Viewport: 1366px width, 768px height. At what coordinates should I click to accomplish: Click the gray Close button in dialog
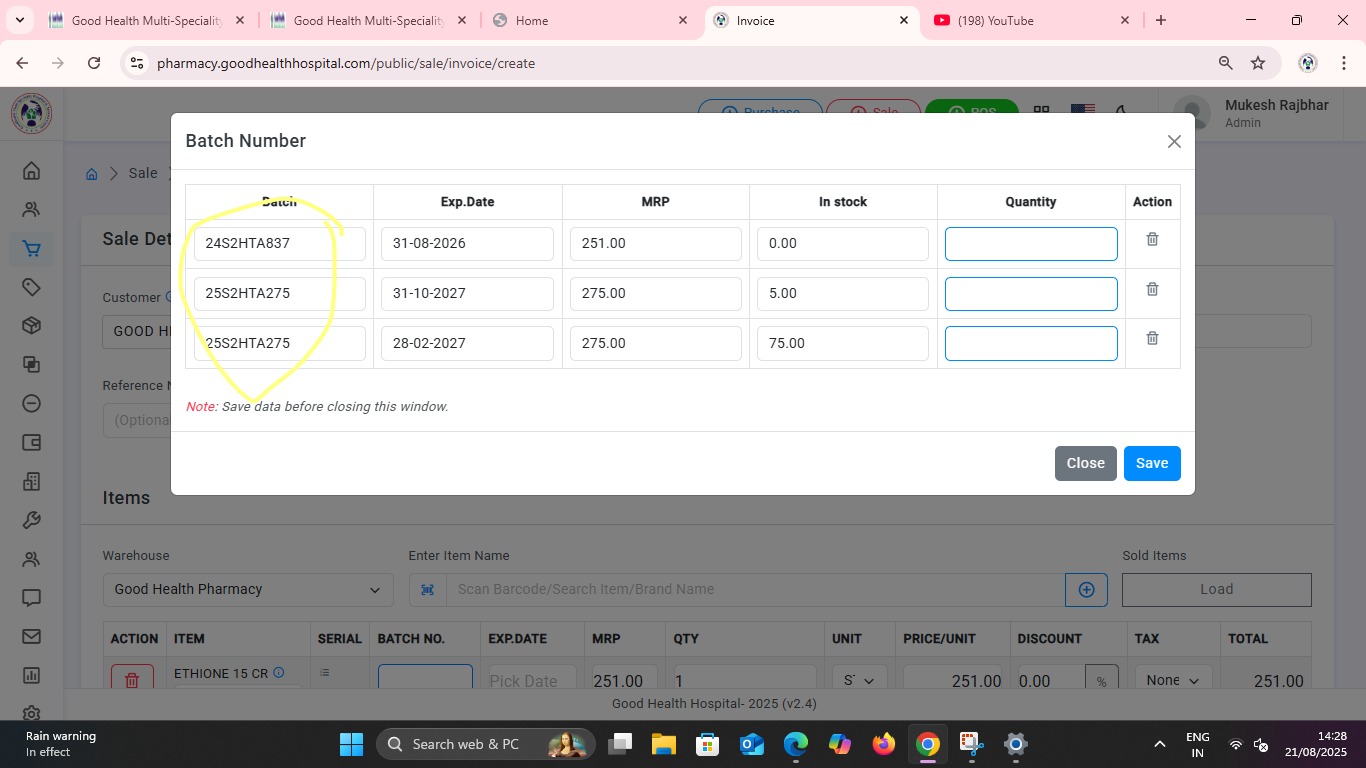point(1085,463)
